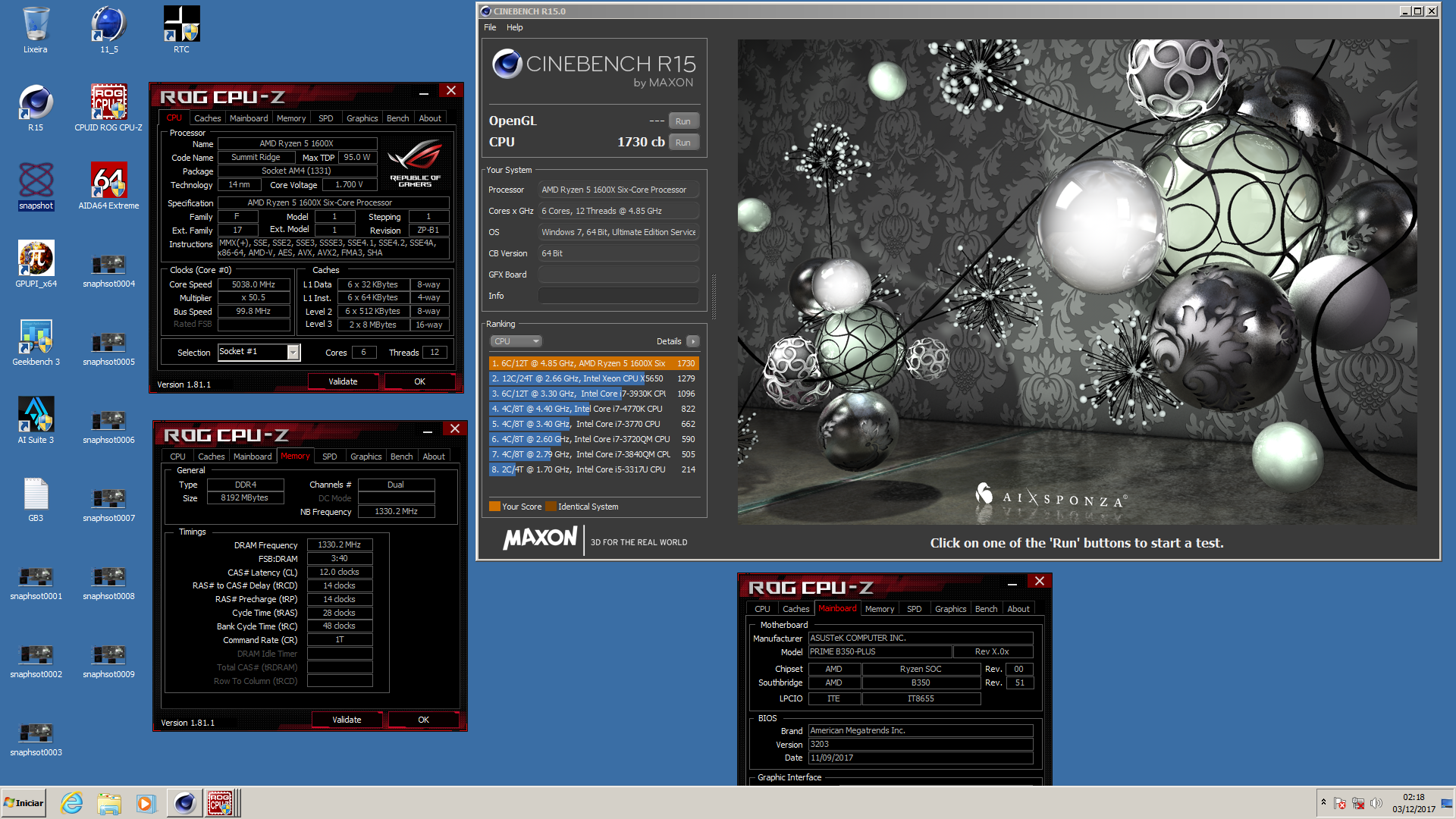Click Validate in the Memory CPU-Z window
The width and height of the screenshot is (1456, 819).
347,720
